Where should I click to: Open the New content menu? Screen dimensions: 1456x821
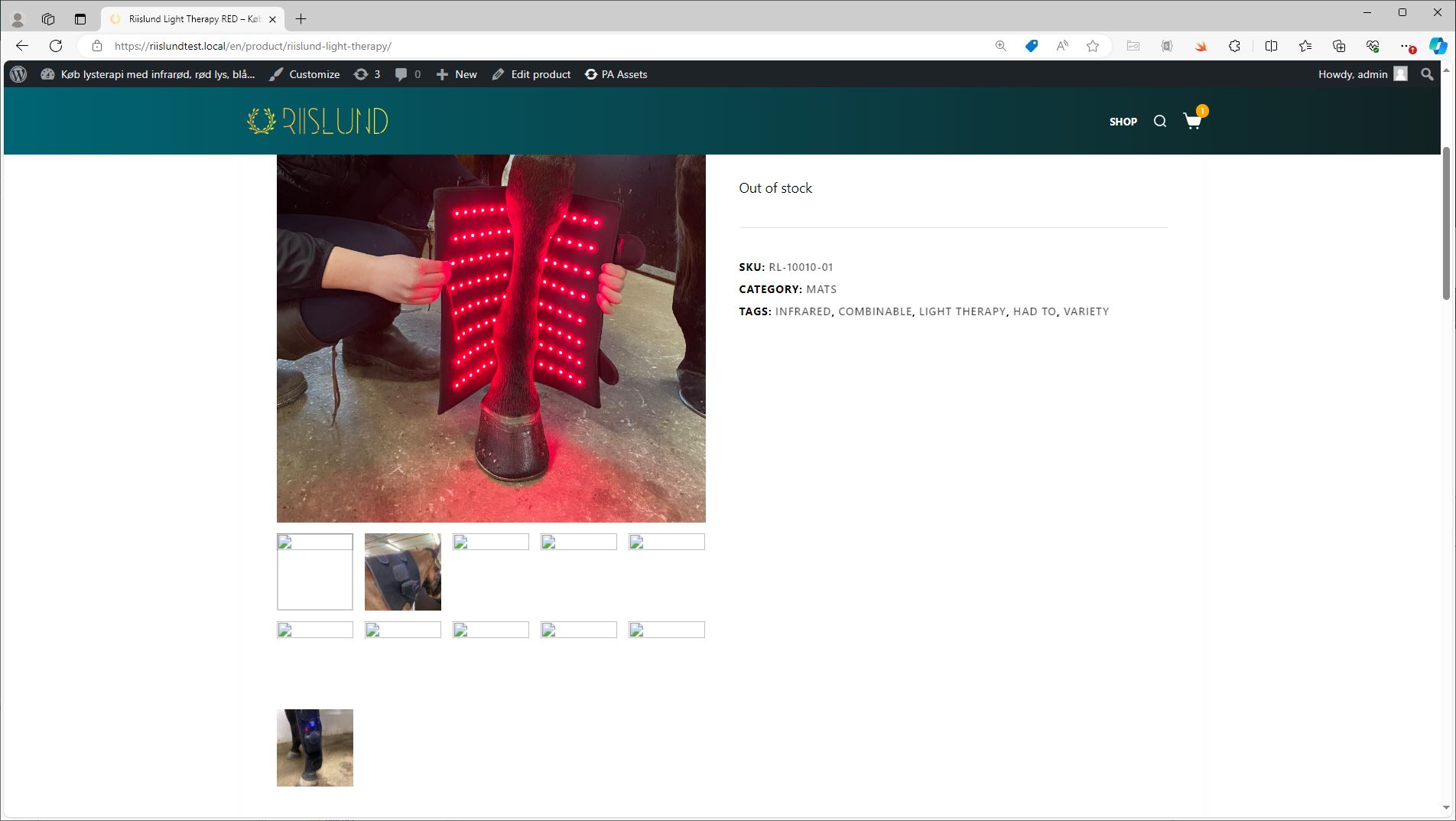pyautogui.click(x=457, y=74)
